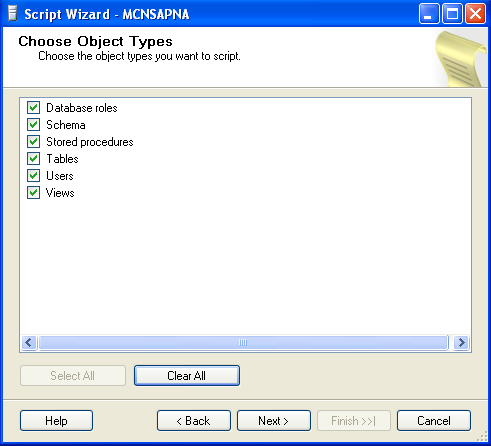Viewport: 491px width, 446px height.
Task: Uncheck the Stored procedures checkbox
Action: tap(33, 142)
